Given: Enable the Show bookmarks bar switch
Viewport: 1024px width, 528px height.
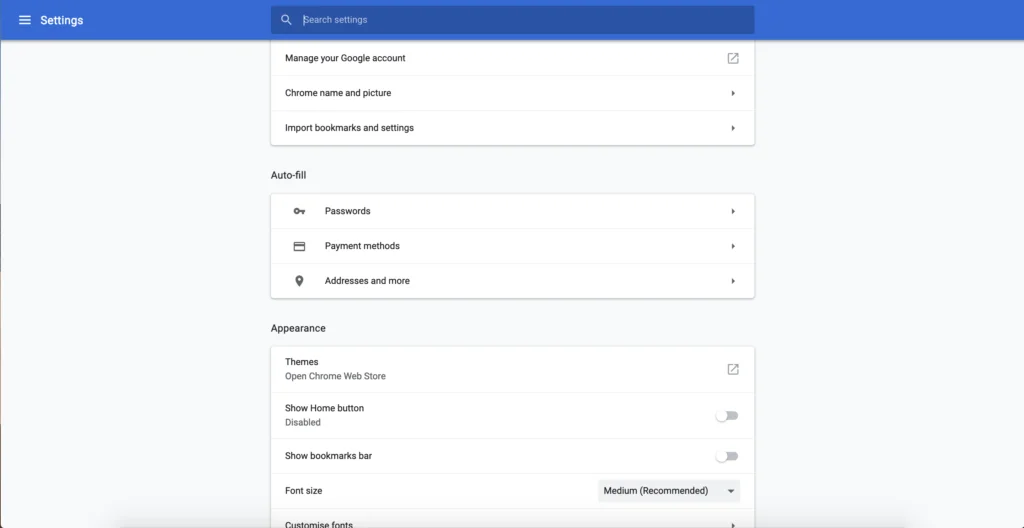Looking at the screenshot, I should pos(727,456).
